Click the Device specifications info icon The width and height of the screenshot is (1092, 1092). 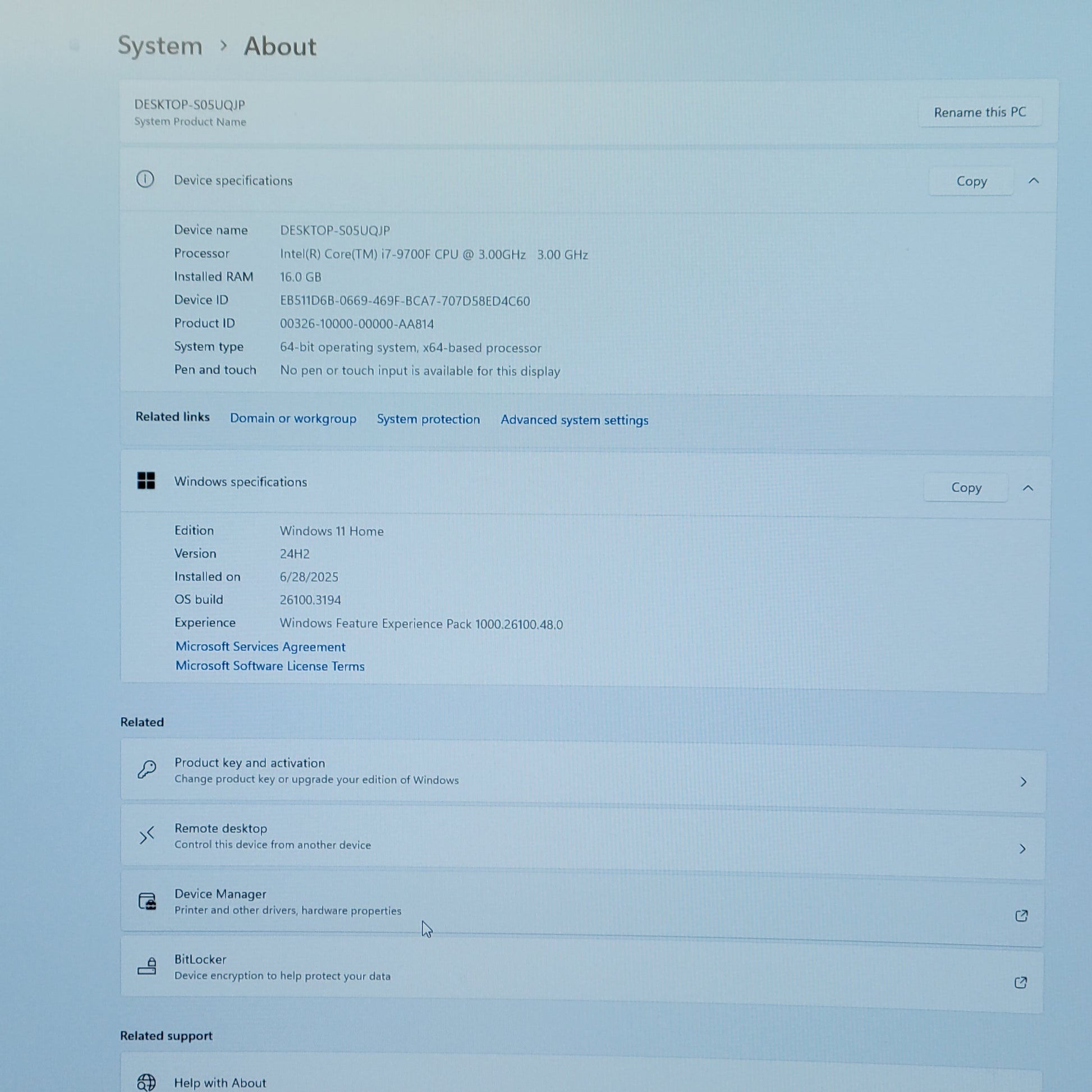click(145, 179)
